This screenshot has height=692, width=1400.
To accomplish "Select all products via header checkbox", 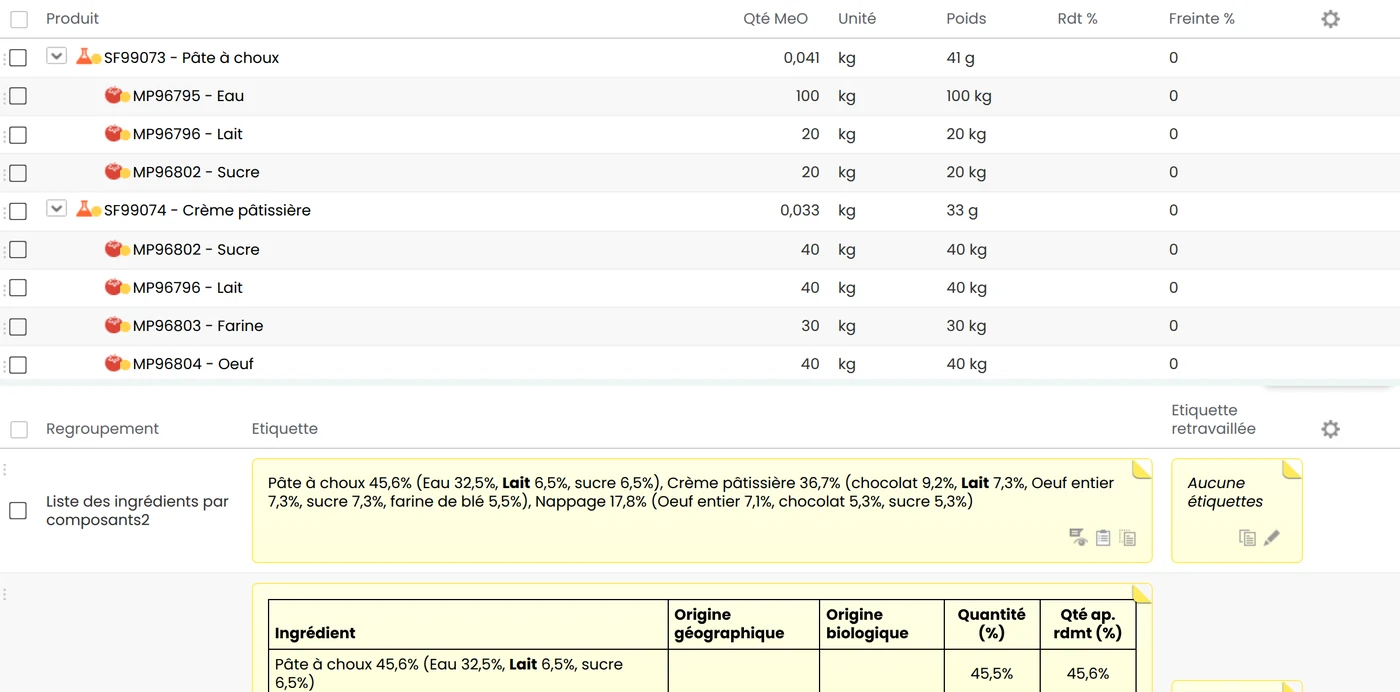I will (x=19, y=19).
